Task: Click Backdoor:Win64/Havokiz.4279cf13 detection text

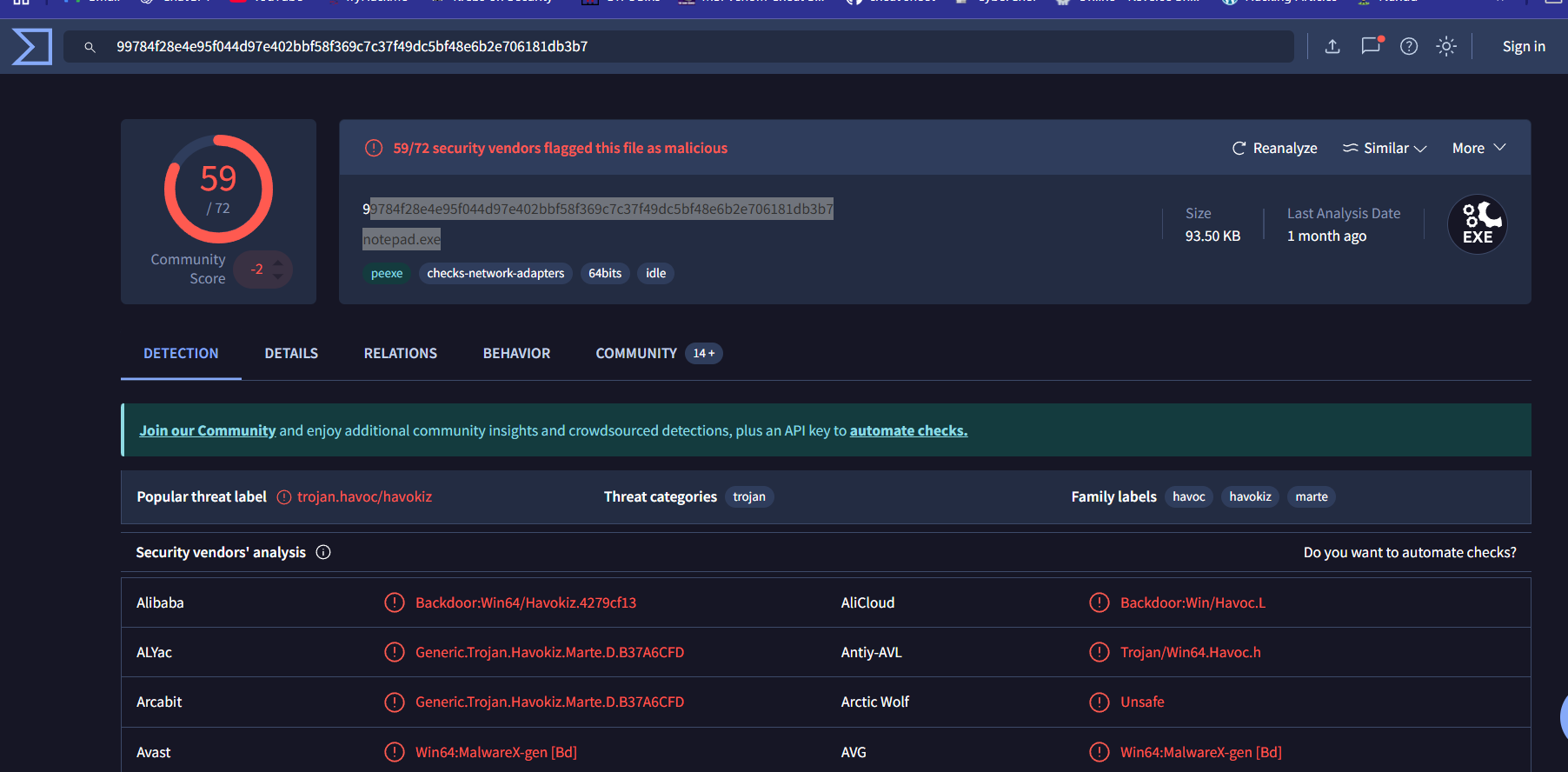Action: 526,602
